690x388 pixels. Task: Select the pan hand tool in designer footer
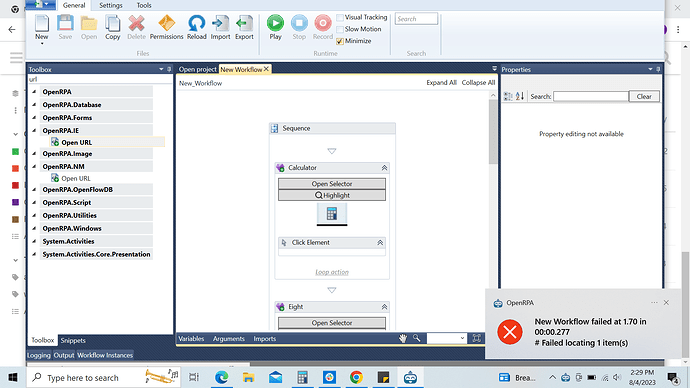pos(403,338)
